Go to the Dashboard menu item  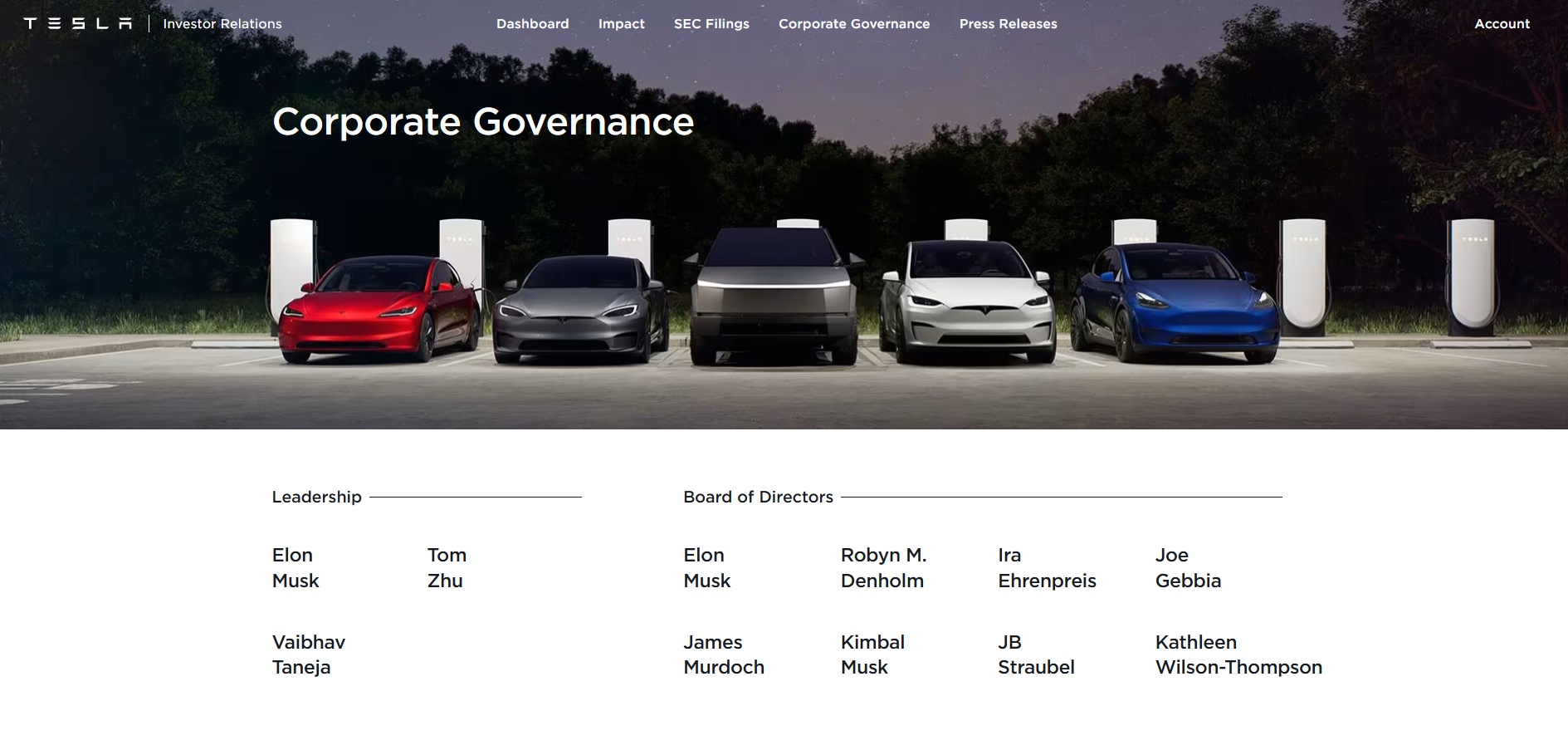[533, 24]
